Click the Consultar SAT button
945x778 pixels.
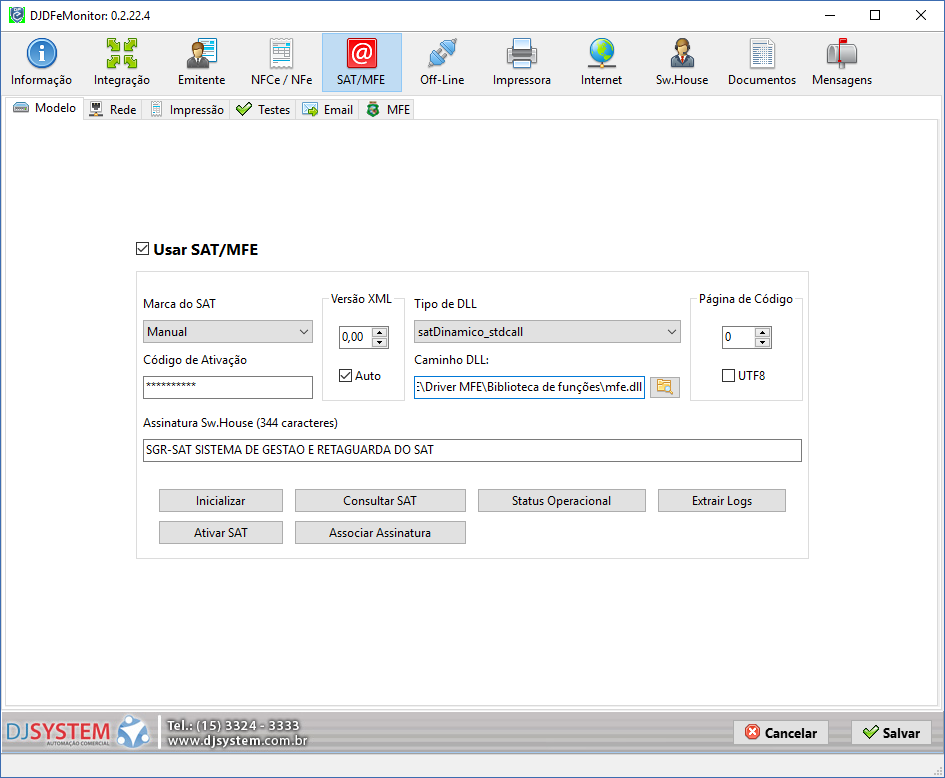pyautogui.click(x=380, y=501)
